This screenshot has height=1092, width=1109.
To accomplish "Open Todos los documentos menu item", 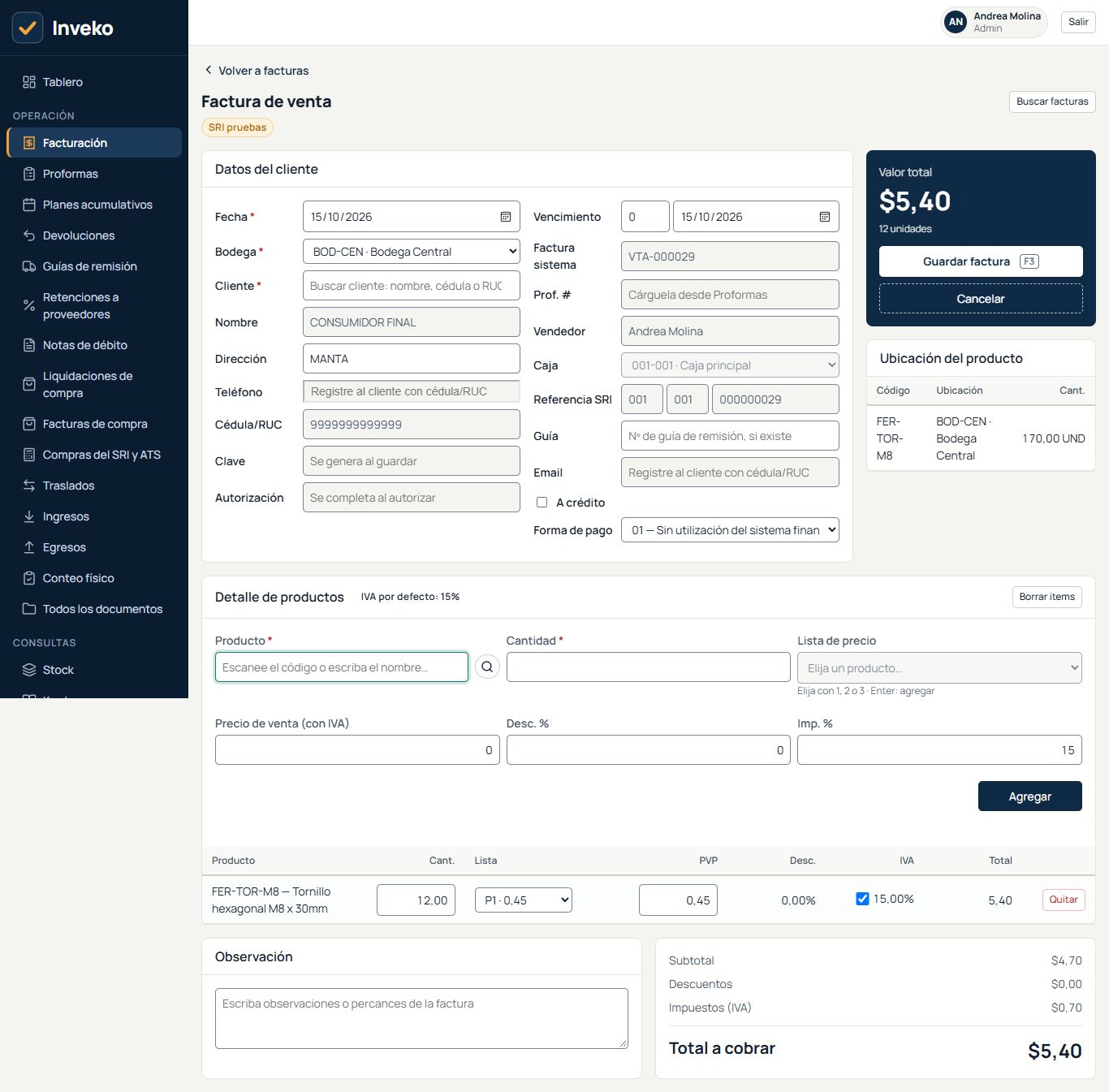I will click(94, 609).
